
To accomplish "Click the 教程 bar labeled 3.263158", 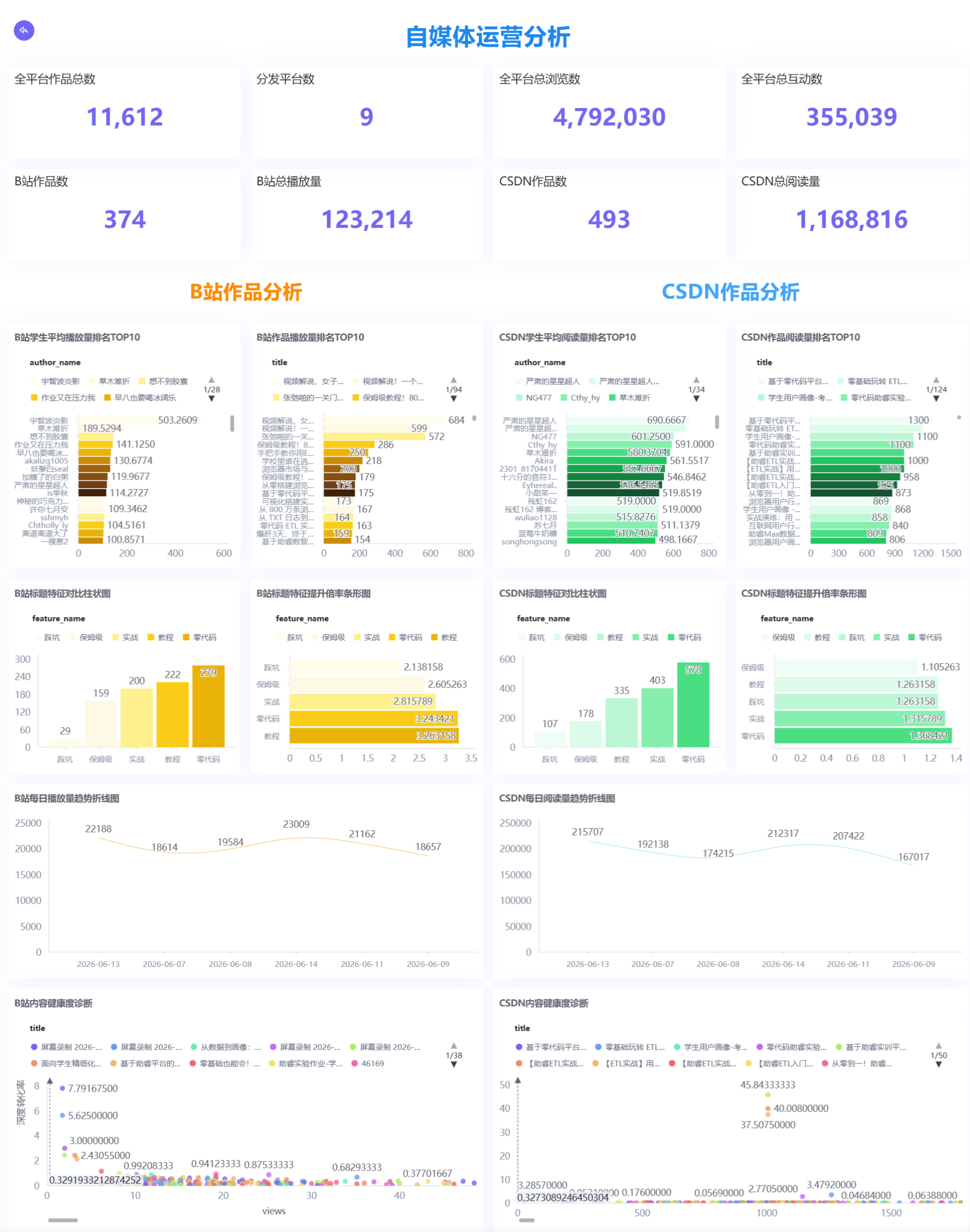I will click(x=374, y=736).
